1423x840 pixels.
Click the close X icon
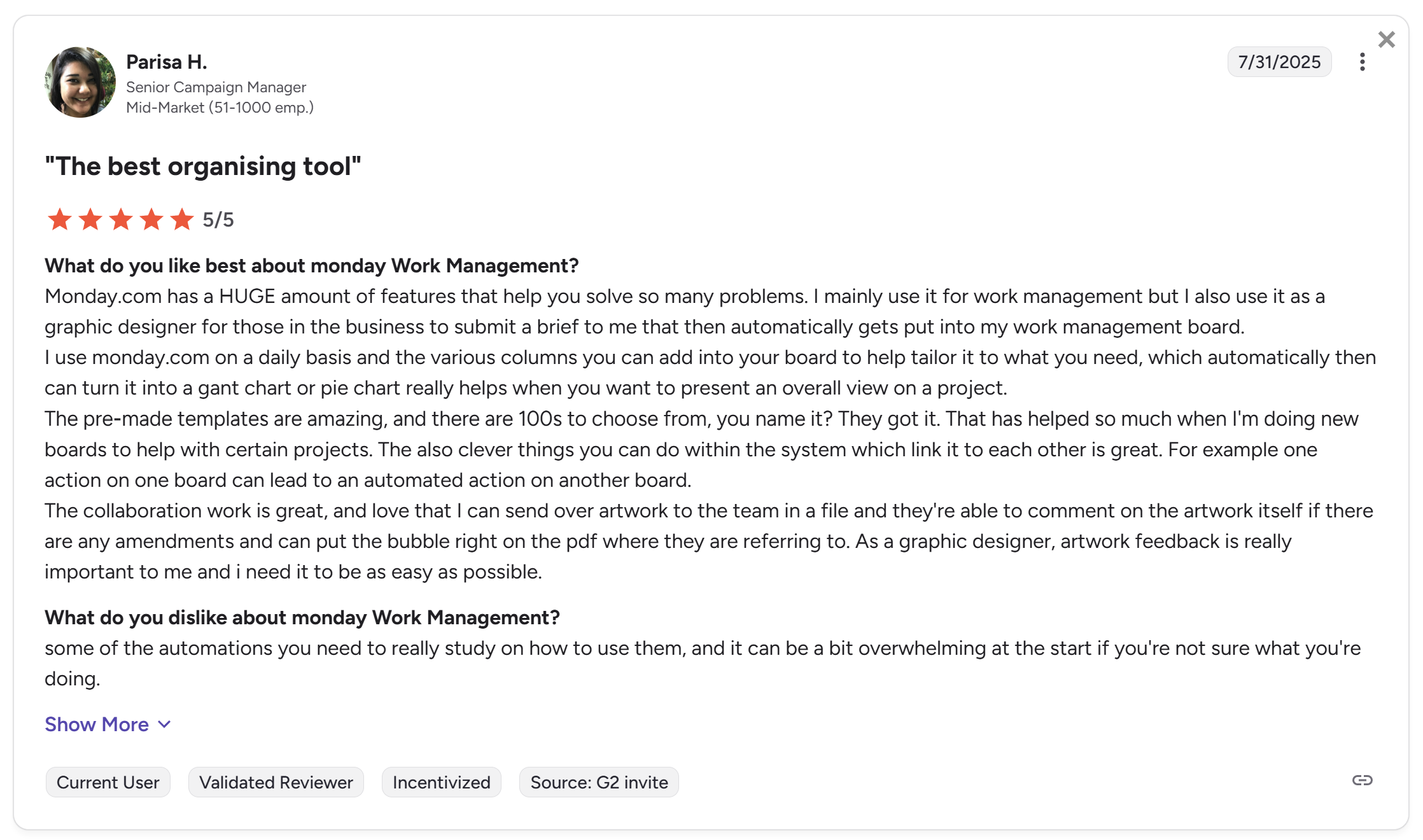[x=1385, y=39]
